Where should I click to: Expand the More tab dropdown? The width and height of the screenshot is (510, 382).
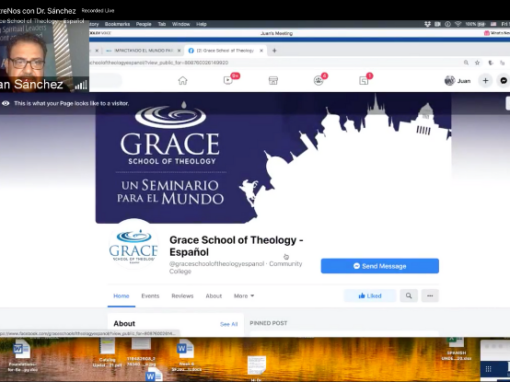pos(244,296)
